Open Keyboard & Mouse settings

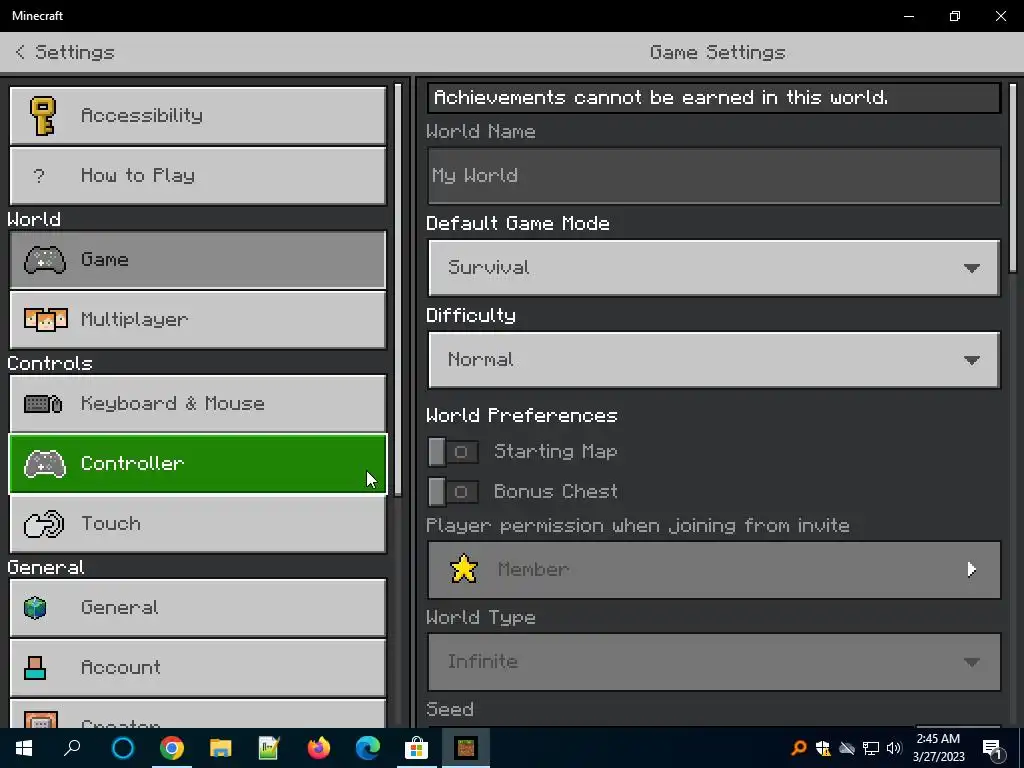click(198, 404)
